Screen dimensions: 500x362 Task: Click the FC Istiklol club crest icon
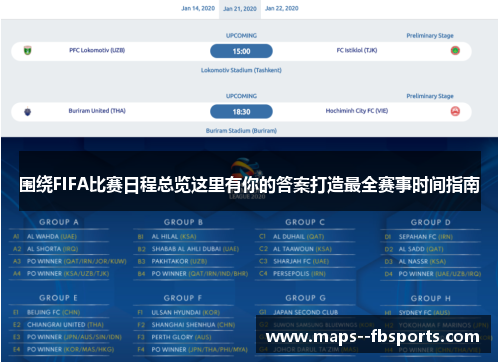pyautogui.click(x=455, y=51)
